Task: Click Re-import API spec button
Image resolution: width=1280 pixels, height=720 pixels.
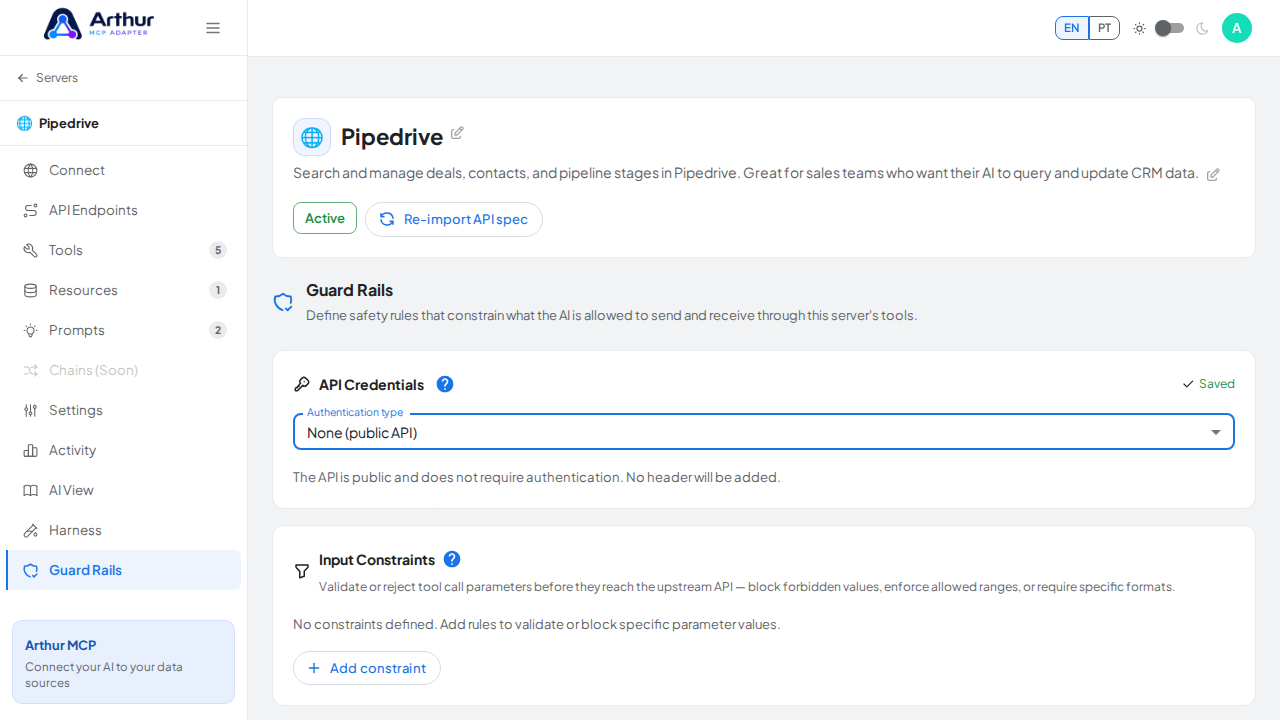Action: [x=454, y=219]
